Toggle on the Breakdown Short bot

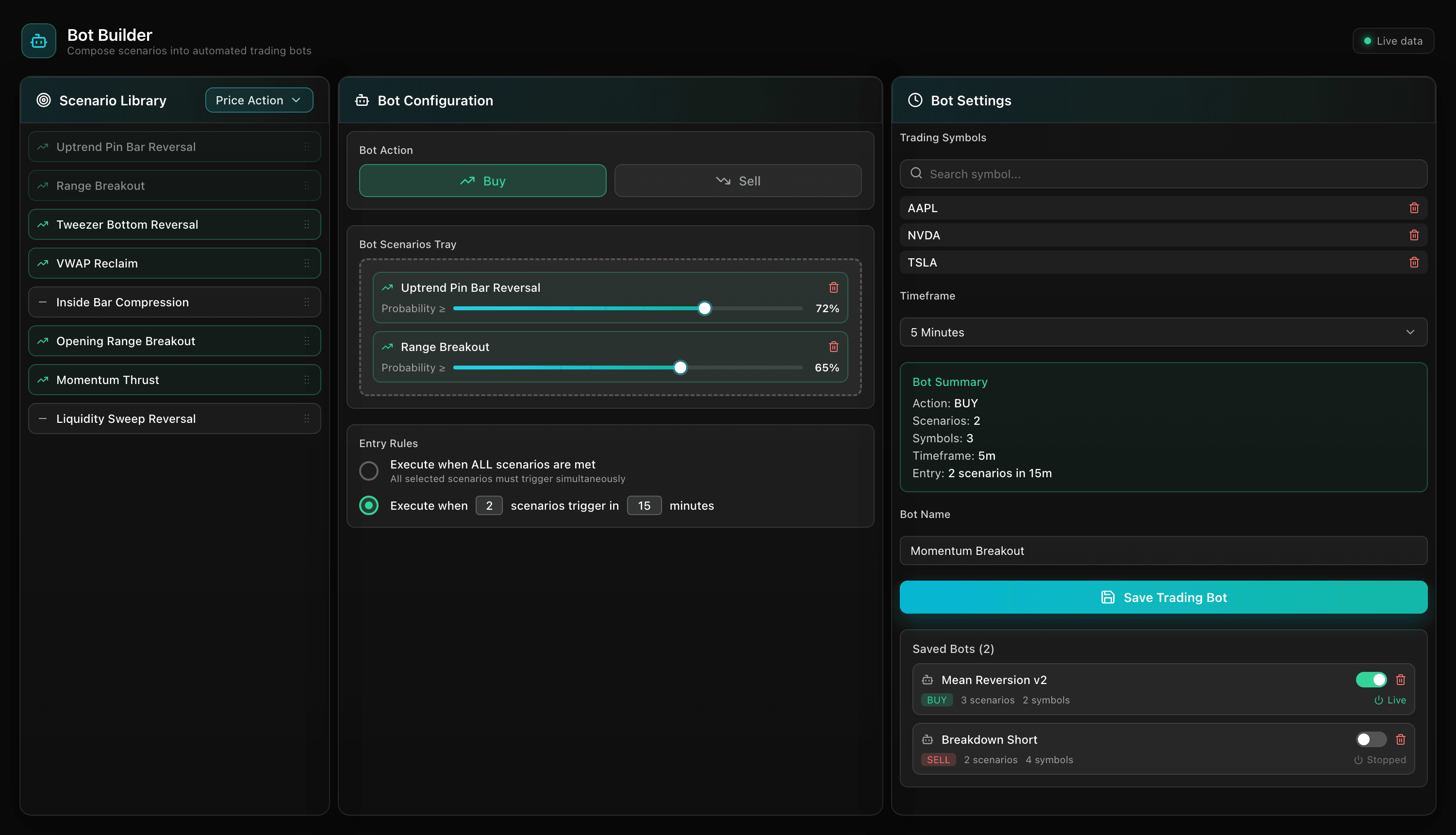(x=1371, y=739)
